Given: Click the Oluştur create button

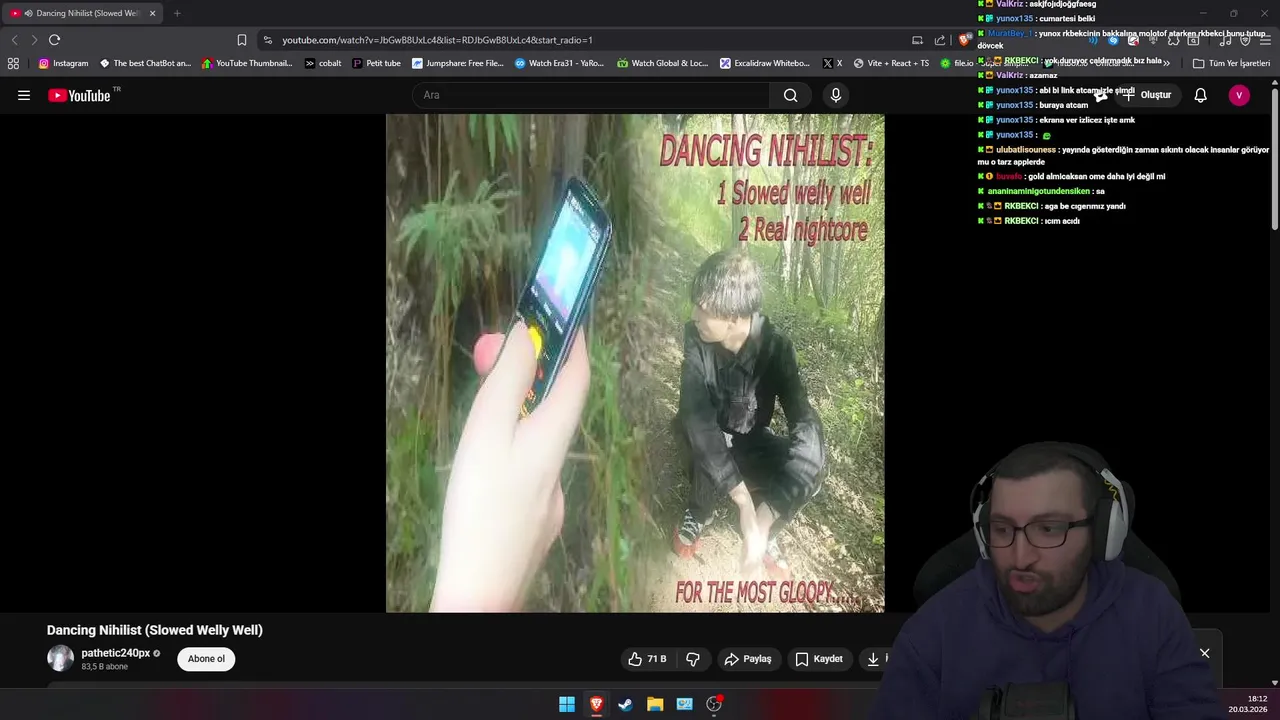Looking at the screenshot, I should (x=1146, y=95).
